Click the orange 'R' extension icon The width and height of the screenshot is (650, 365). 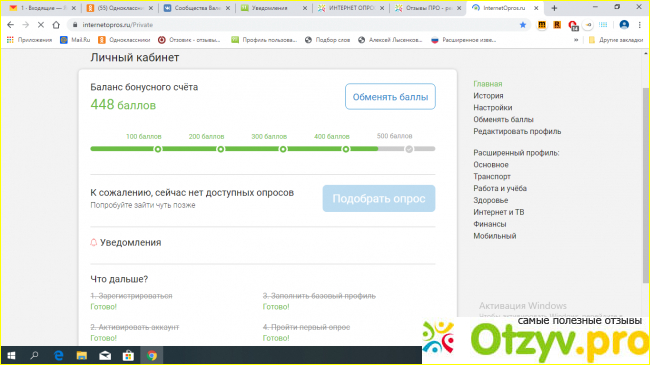point(557,25)
